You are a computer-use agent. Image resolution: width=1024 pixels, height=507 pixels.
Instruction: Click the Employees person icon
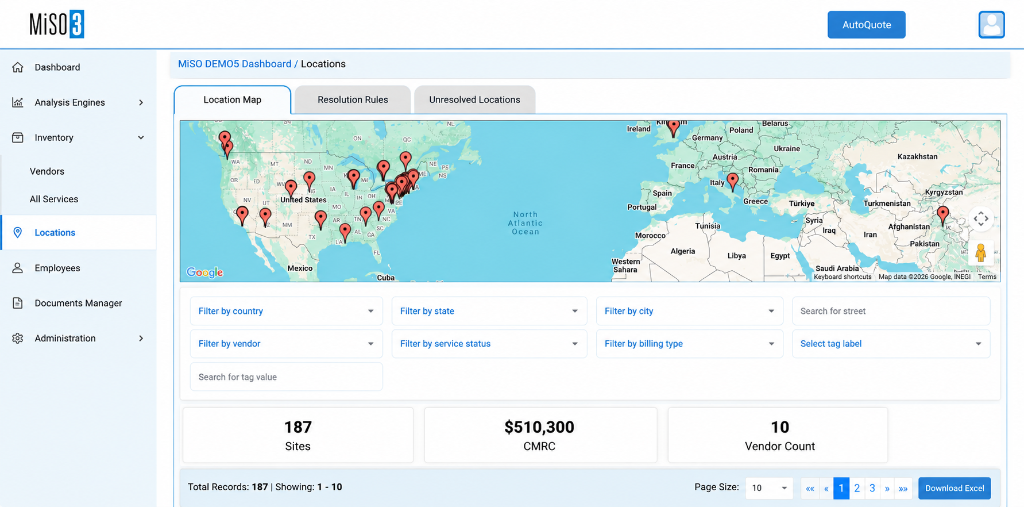(x=18, y=268)
